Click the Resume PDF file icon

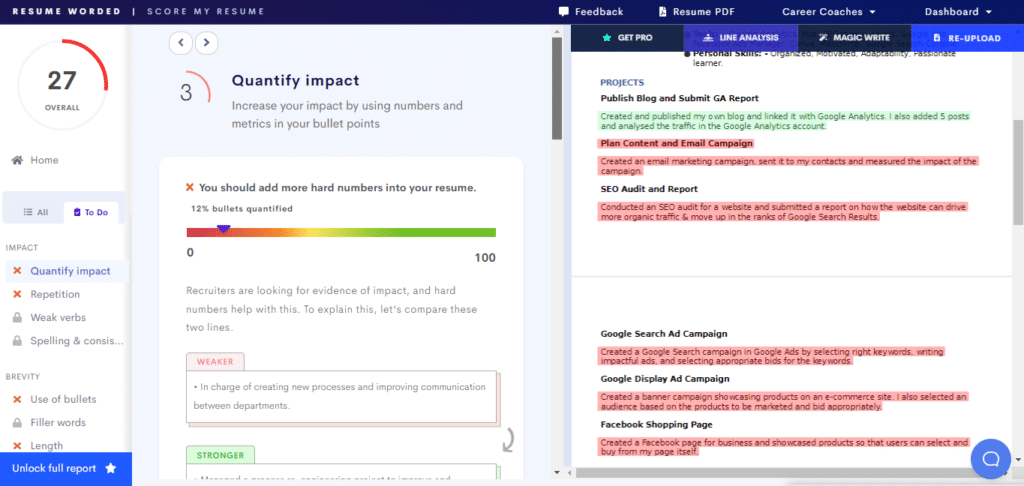point(662,12)
